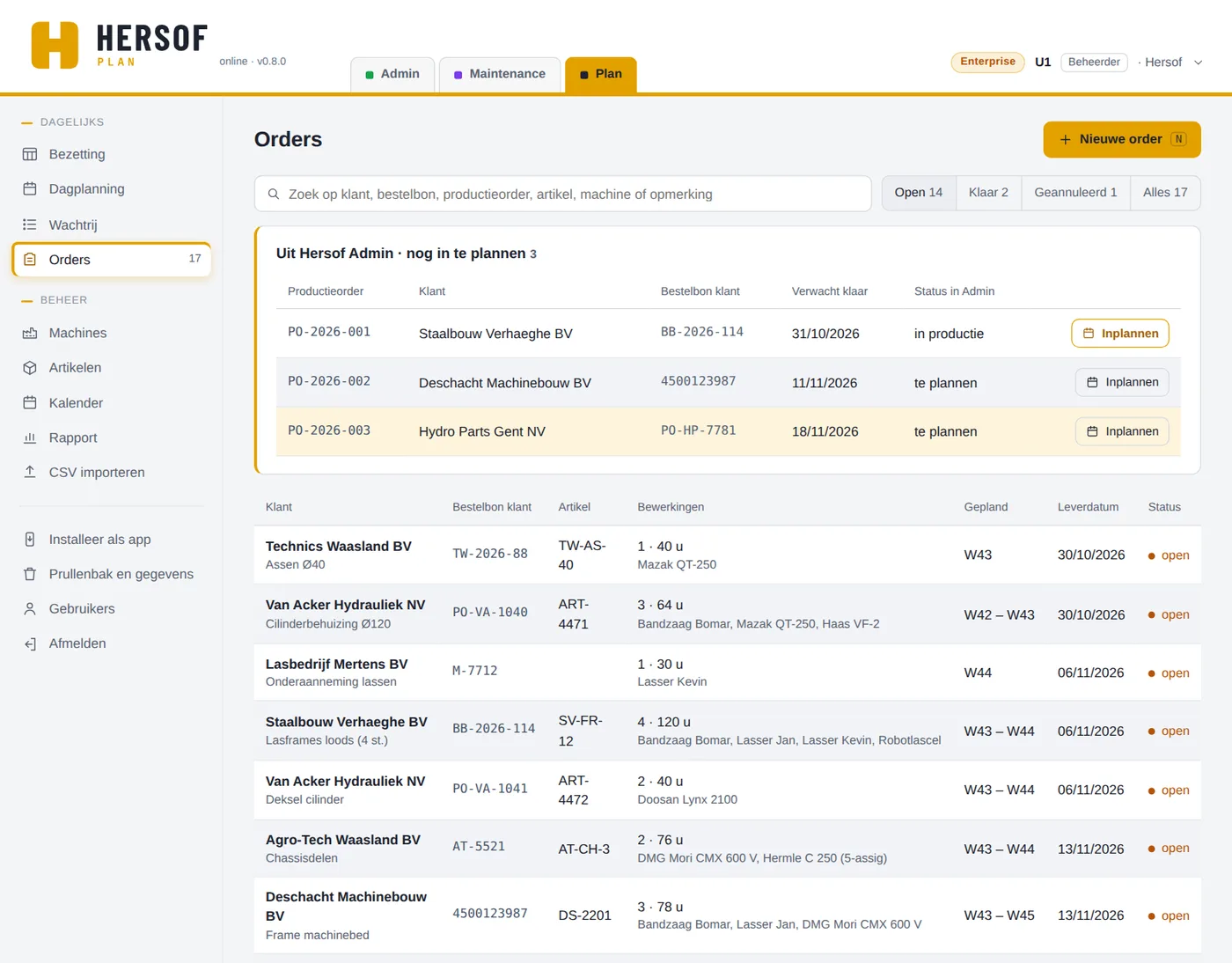
Task: Open the Technics Waasland BV order row
Action: point(728,555)
